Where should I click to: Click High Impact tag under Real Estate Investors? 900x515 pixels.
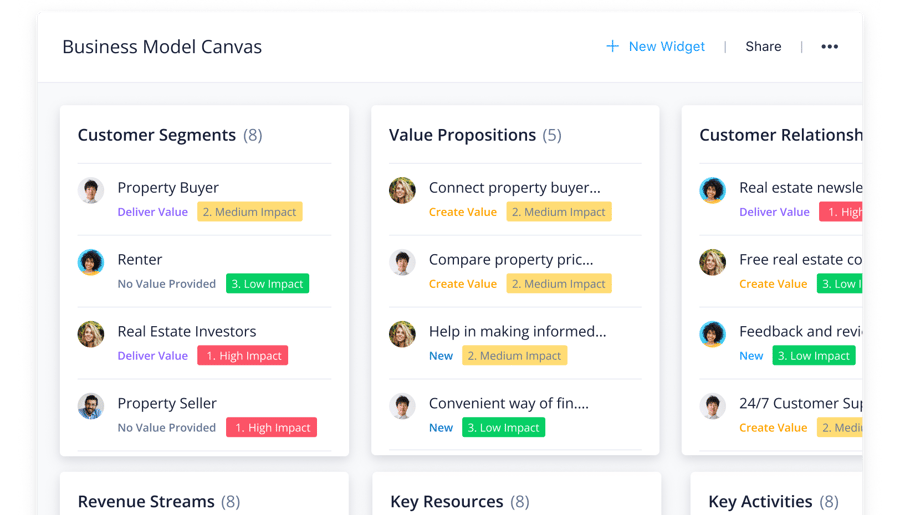[243, 355]
